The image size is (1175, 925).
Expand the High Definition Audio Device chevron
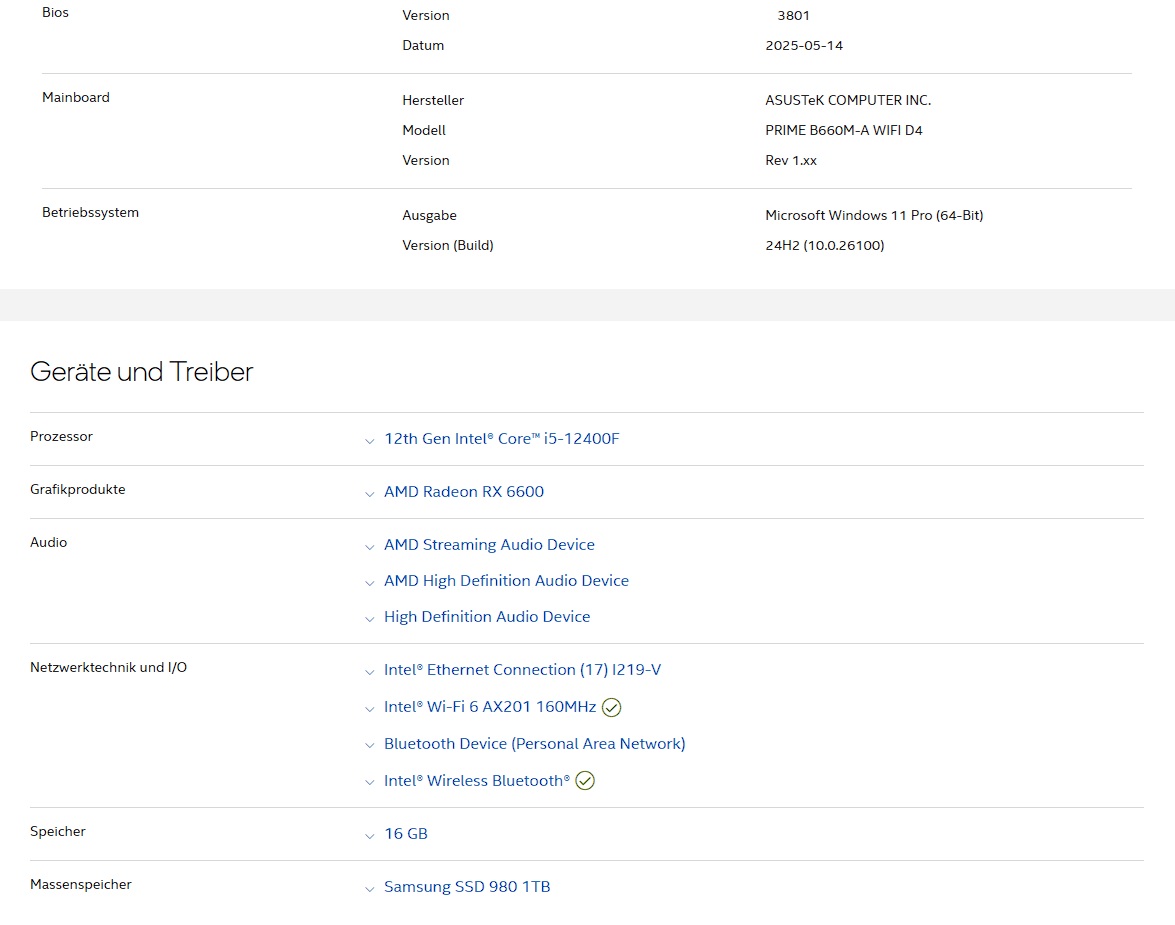(369, 619)
